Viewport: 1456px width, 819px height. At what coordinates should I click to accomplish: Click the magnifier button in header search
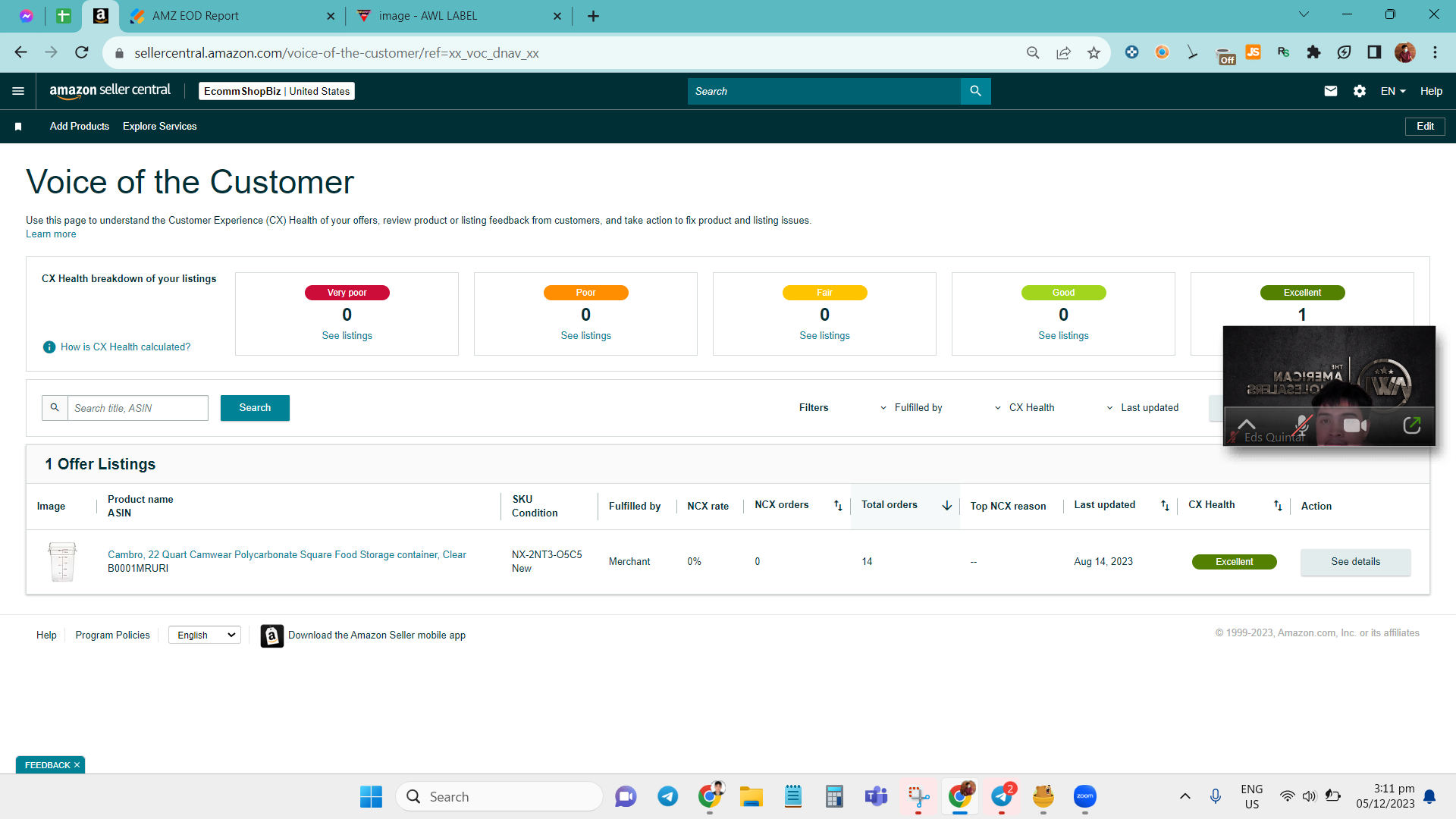point(975,91)
